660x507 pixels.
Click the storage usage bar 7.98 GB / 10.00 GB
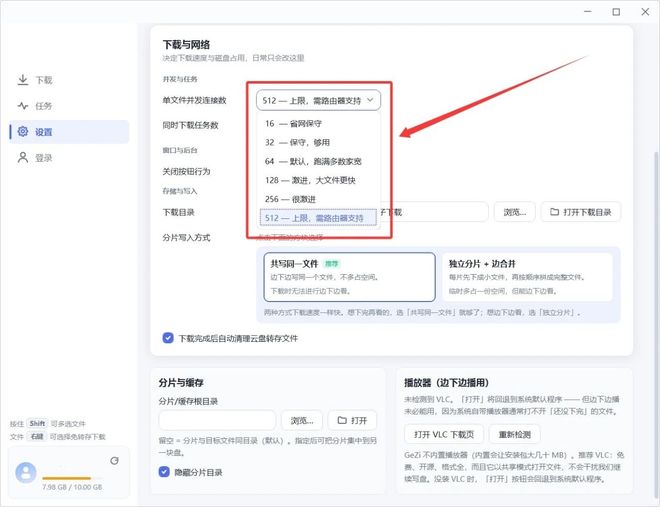click(x=72, y=478)
